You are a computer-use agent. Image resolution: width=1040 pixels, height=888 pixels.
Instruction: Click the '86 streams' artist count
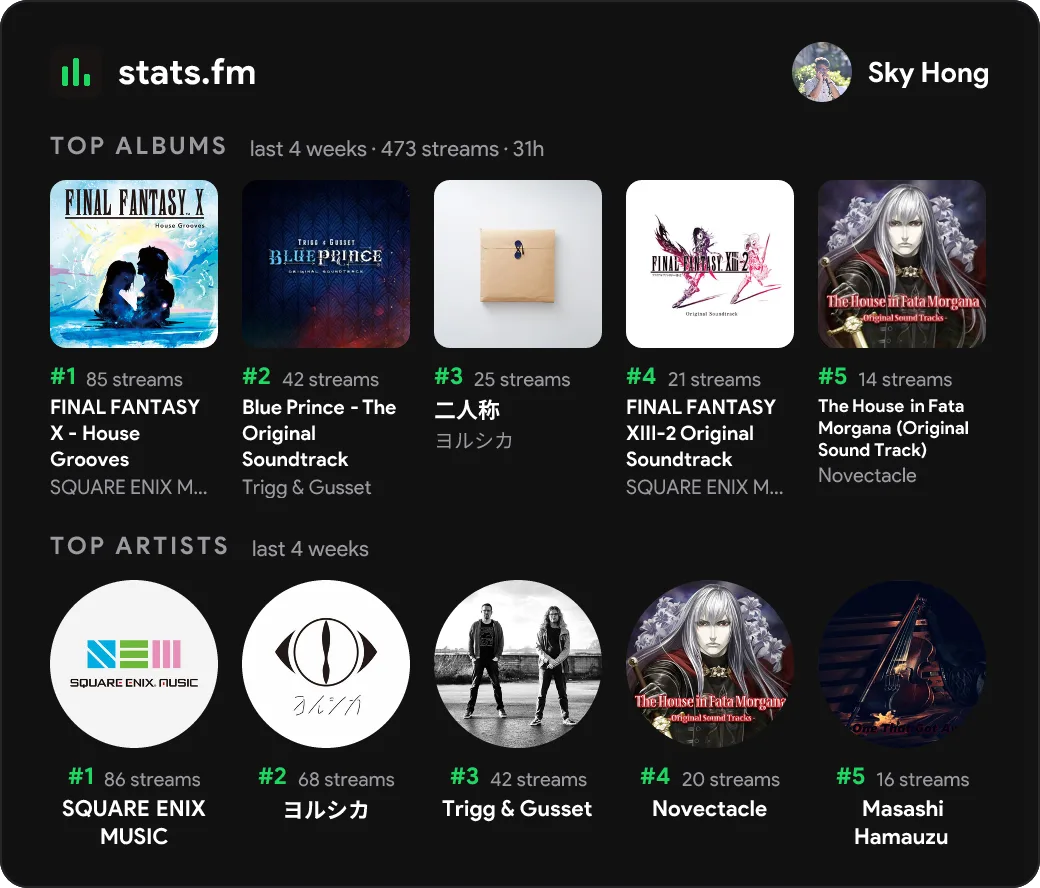tap(152, 779)
